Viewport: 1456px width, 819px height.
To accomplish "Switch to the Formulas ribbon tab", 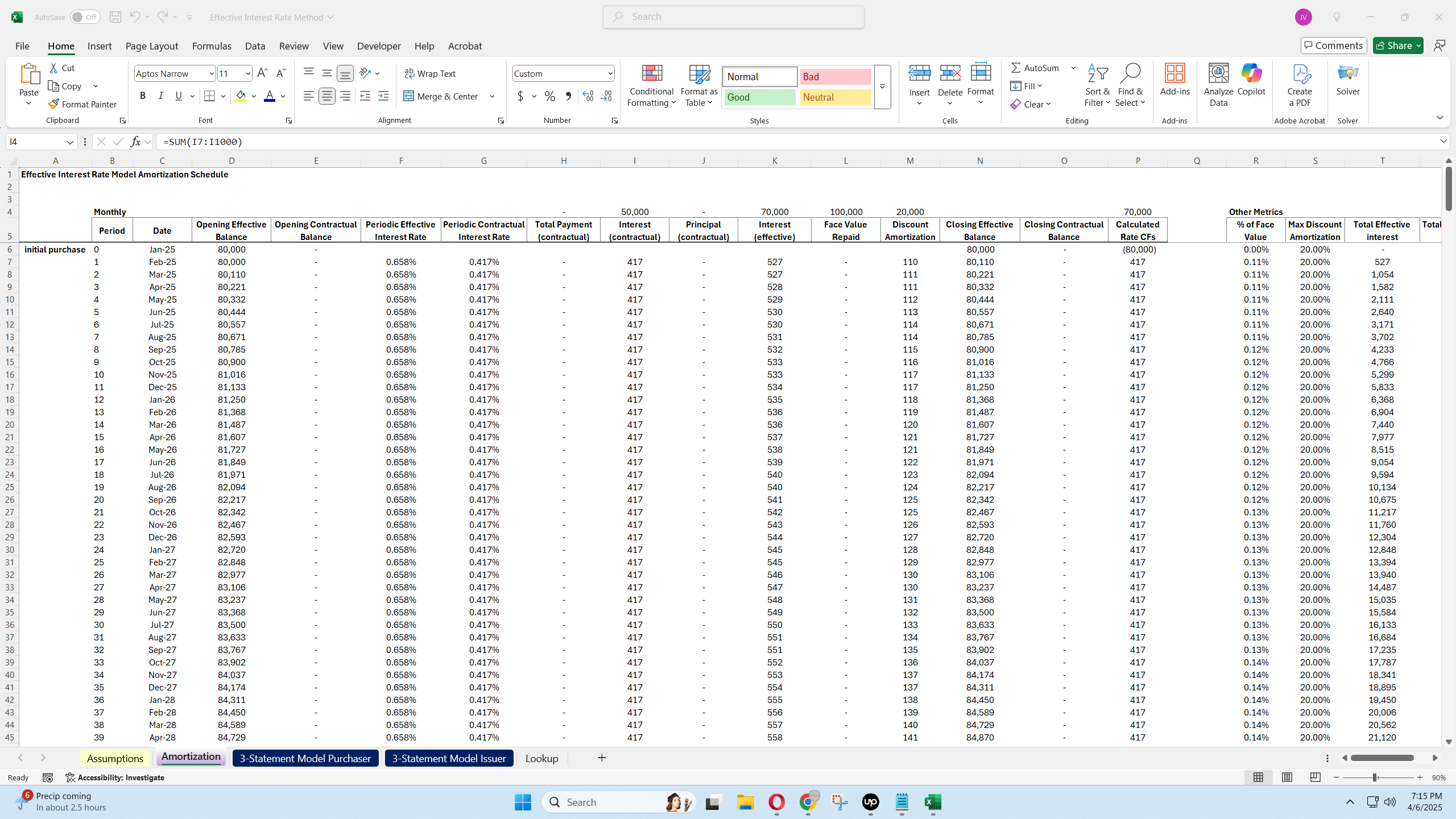I will [212, 45].
